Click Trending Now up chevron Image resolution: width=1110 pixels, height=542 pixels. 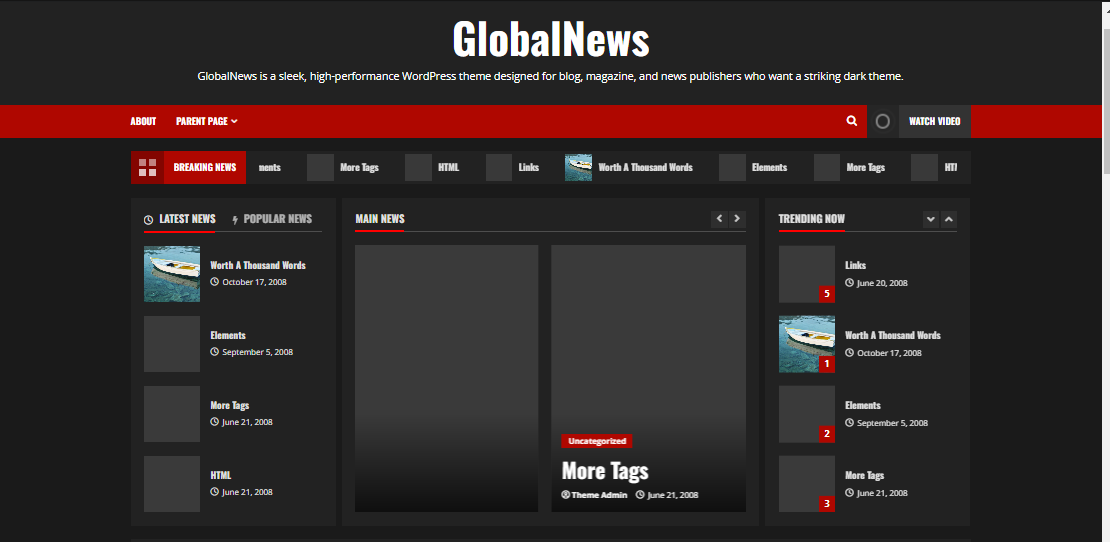(x=949, y=219)
